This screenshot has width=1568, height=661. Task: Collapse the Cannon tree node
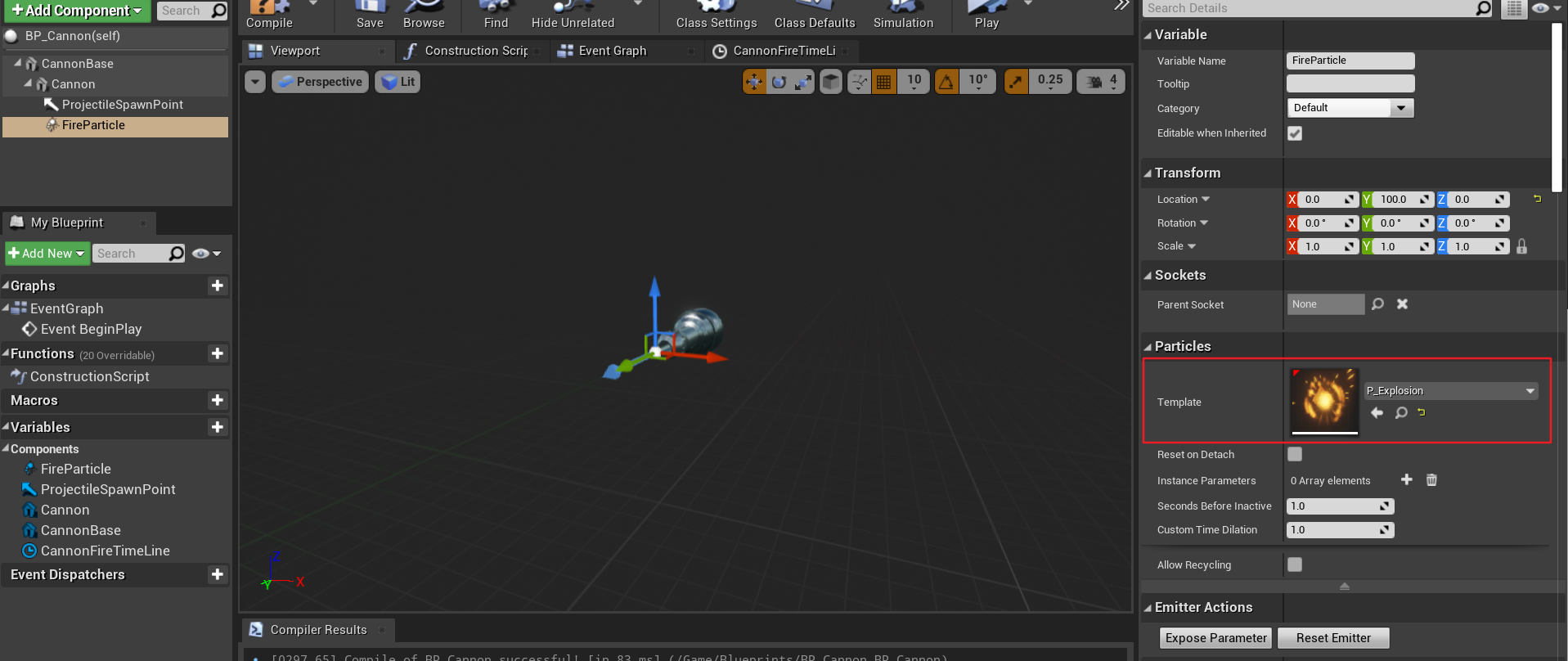coord(28,83)
